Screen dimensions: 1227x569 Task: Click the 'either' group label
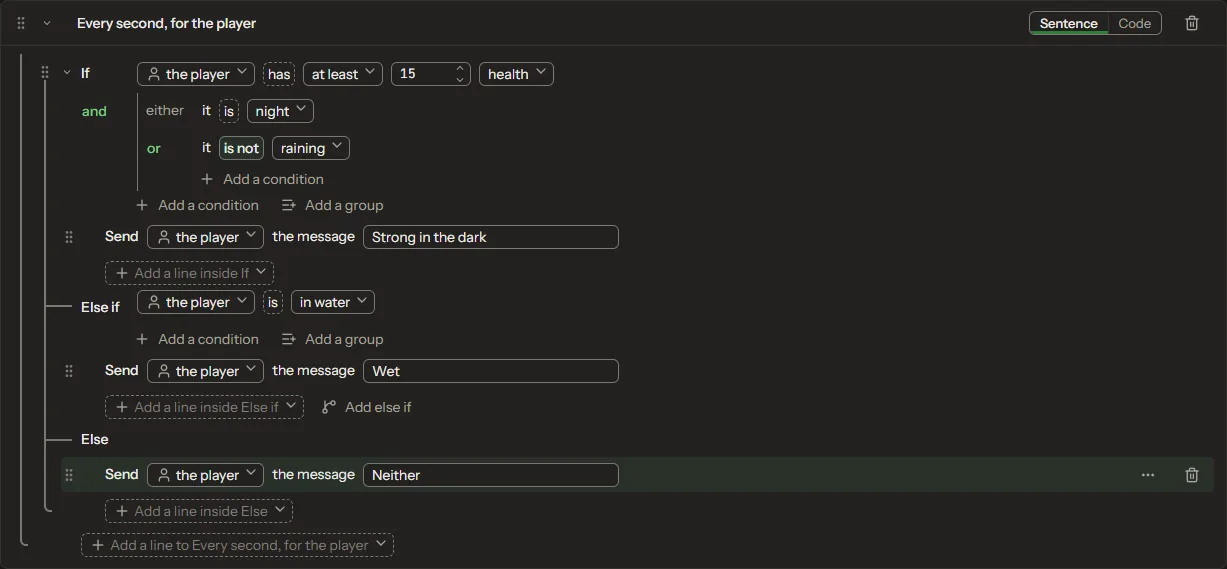coord(165,111)
